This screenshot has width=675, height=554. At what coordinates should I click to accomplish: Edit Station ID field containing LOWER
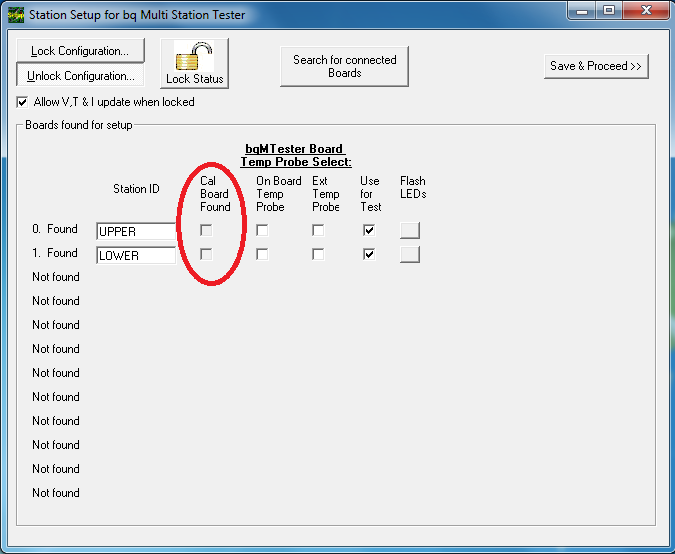coord(136,255)
